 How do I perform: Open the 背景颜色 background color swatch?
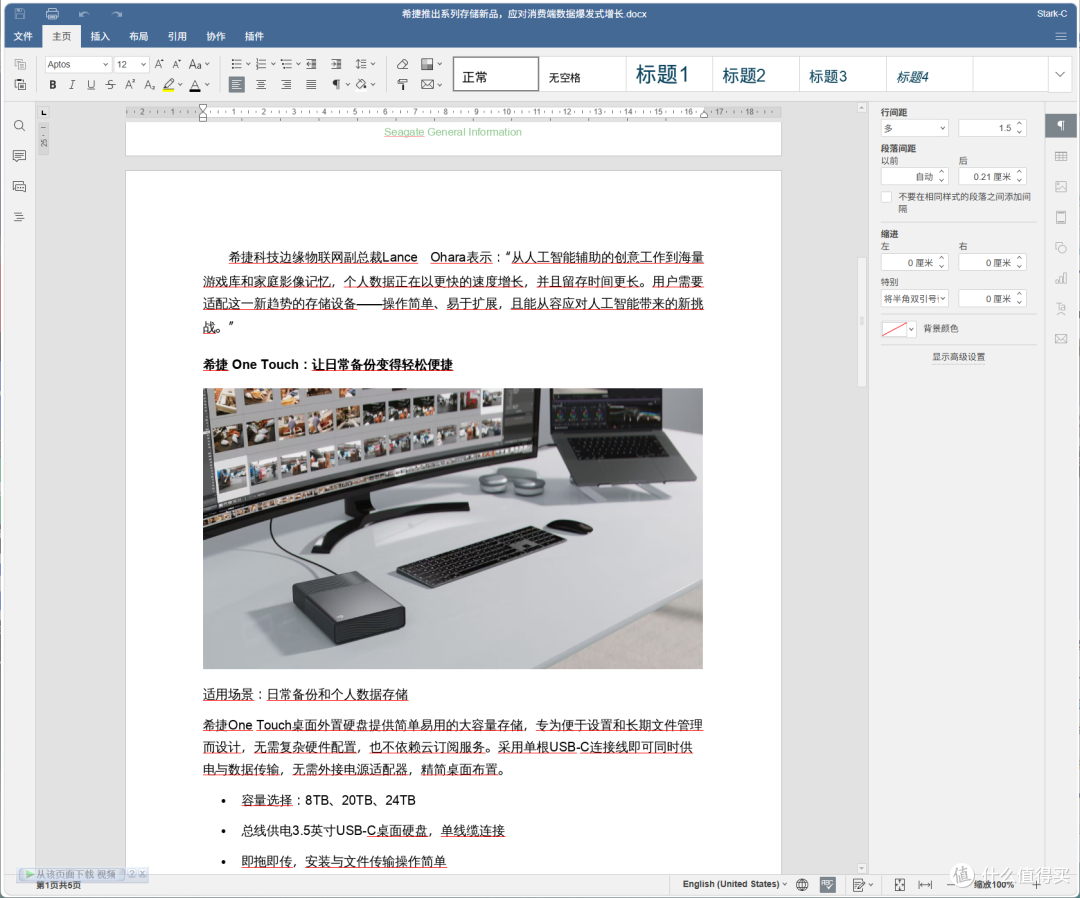898,329
